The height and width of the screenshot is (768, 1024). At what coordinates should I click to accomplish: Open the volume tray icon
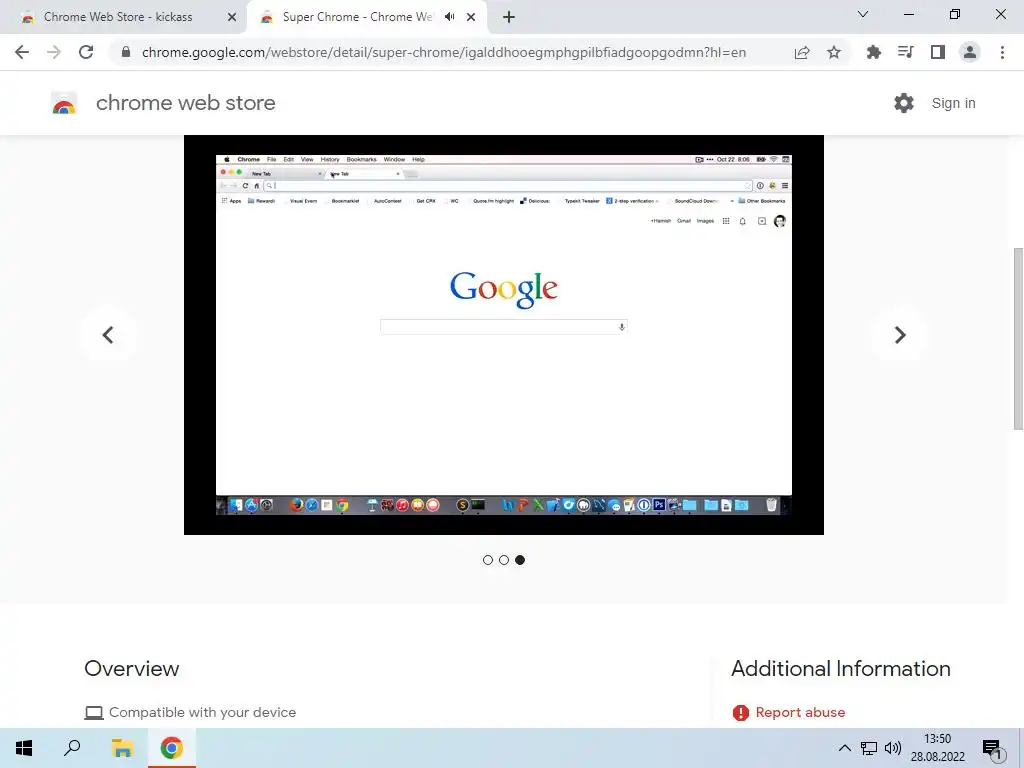tap(893, 748)
